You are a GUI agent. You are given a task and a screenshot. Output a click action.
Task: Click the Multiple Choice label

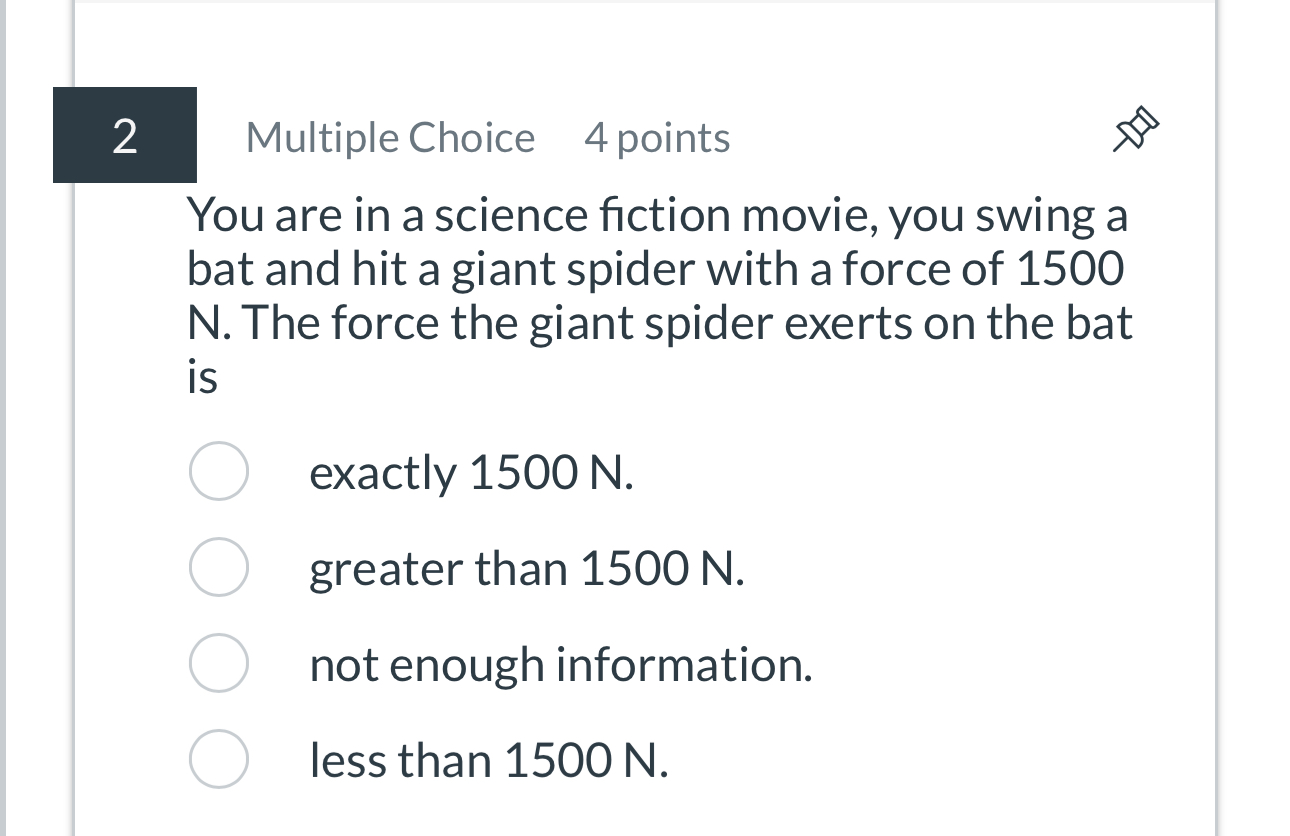(390, 138)
